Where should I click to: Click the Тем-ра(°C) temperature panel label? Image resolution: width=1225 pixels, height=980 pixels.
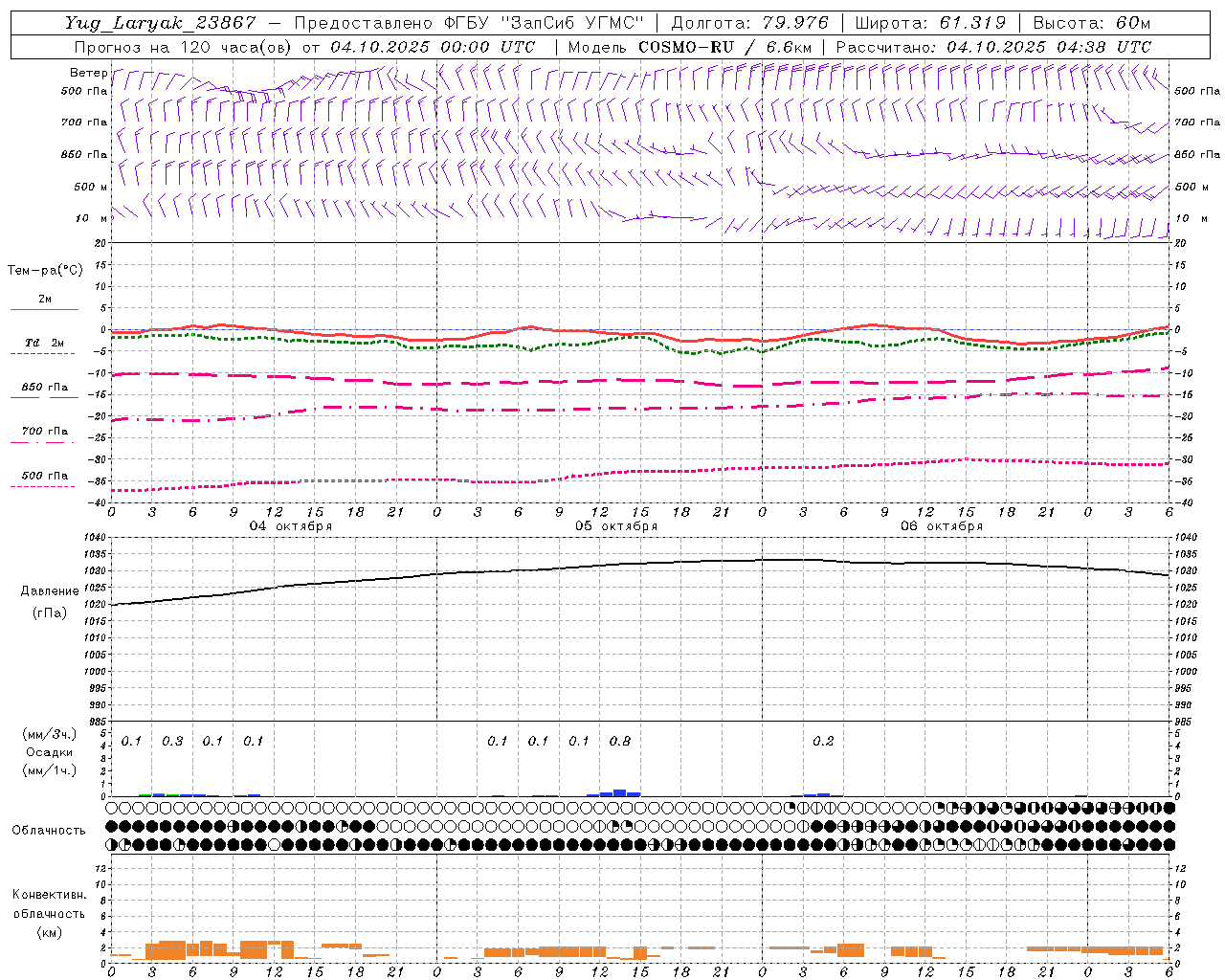(x=45, y=271)
